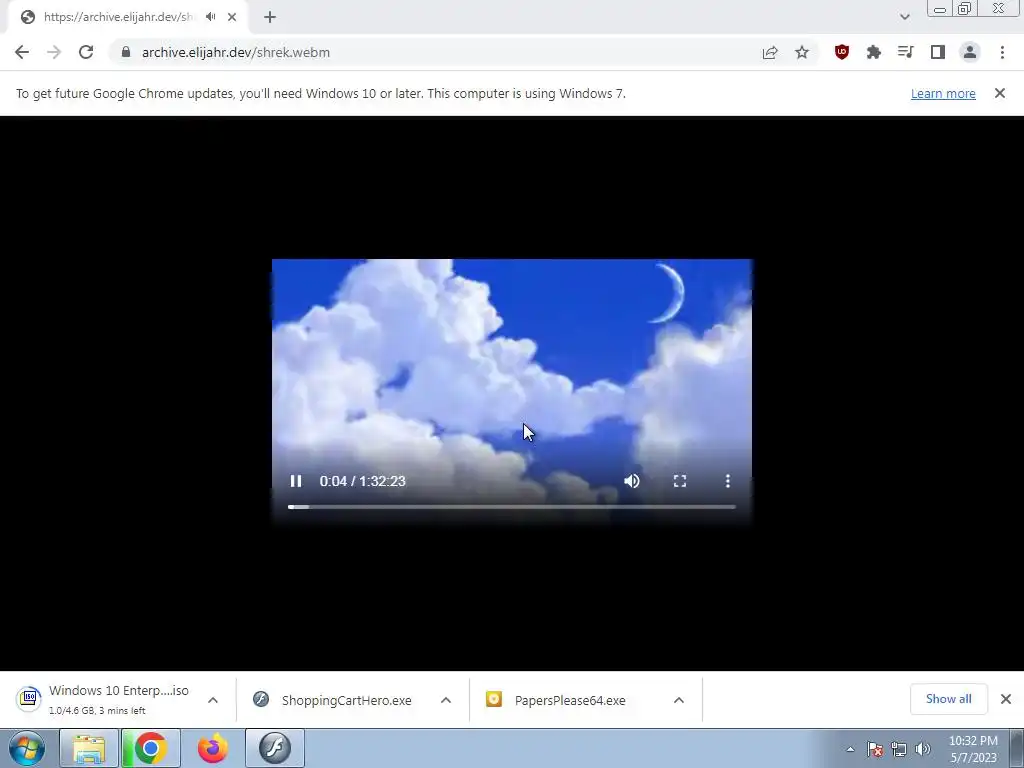Expand options for PapersPlease64.exe
This screenshot has width=1024, height=768.
point(679,700)
